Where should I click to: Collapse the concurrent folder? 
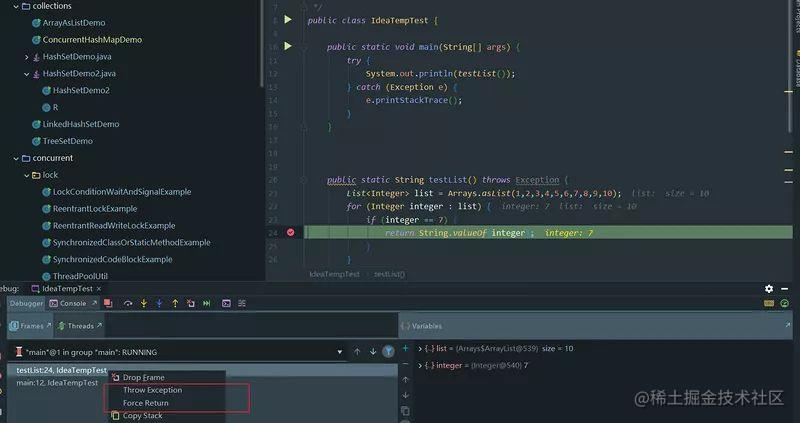tap(16, 159)
